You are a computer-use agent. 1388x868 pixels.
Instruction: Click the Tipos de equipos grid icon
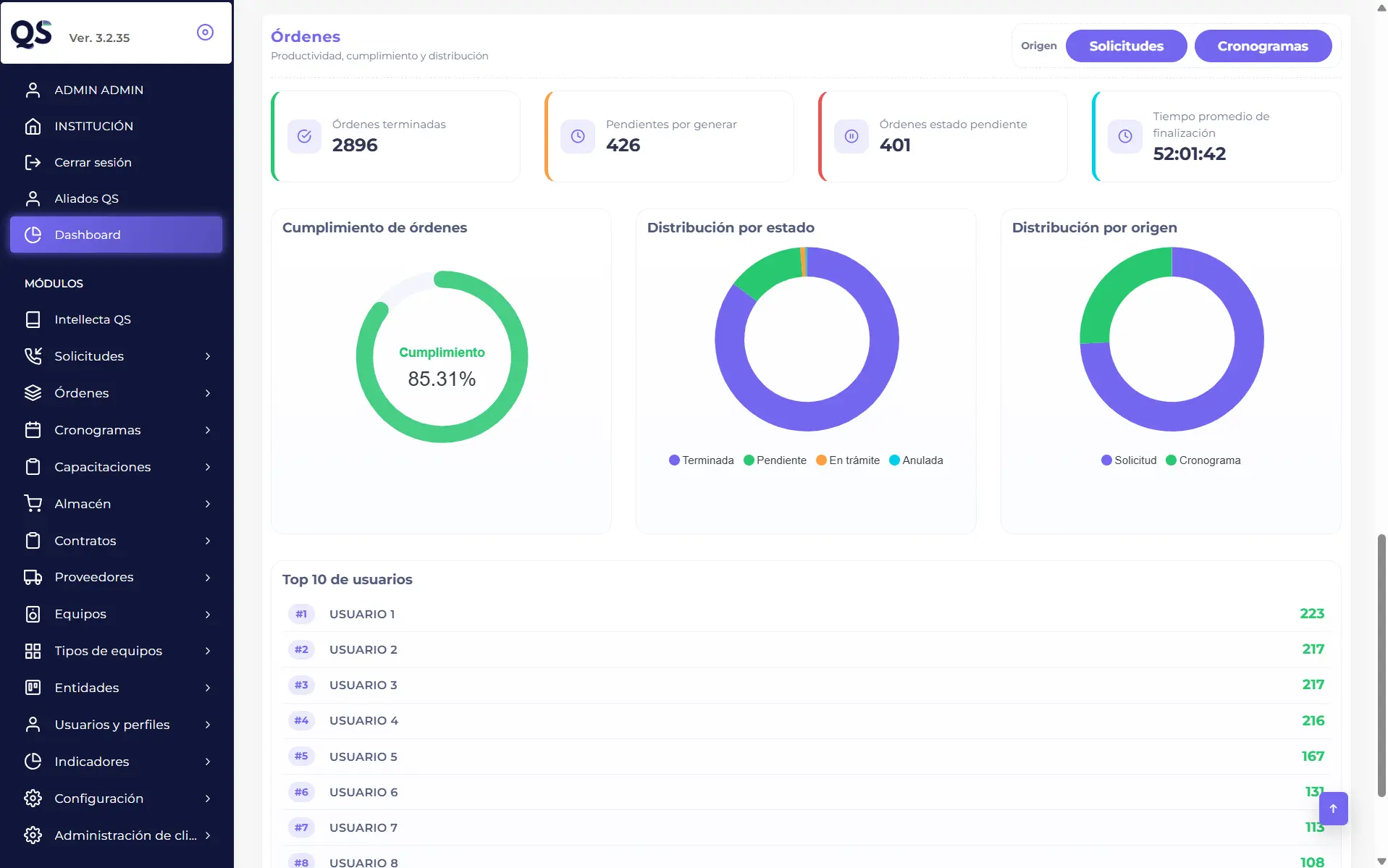(33, 651)
